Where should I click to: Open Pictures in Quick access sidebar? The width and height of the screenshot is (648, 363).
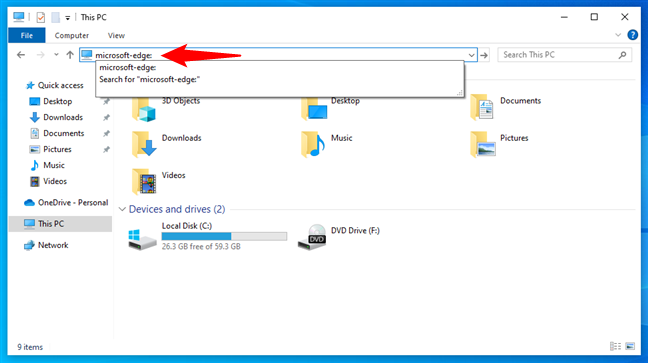pyautogui.click(x=57, y=149)
